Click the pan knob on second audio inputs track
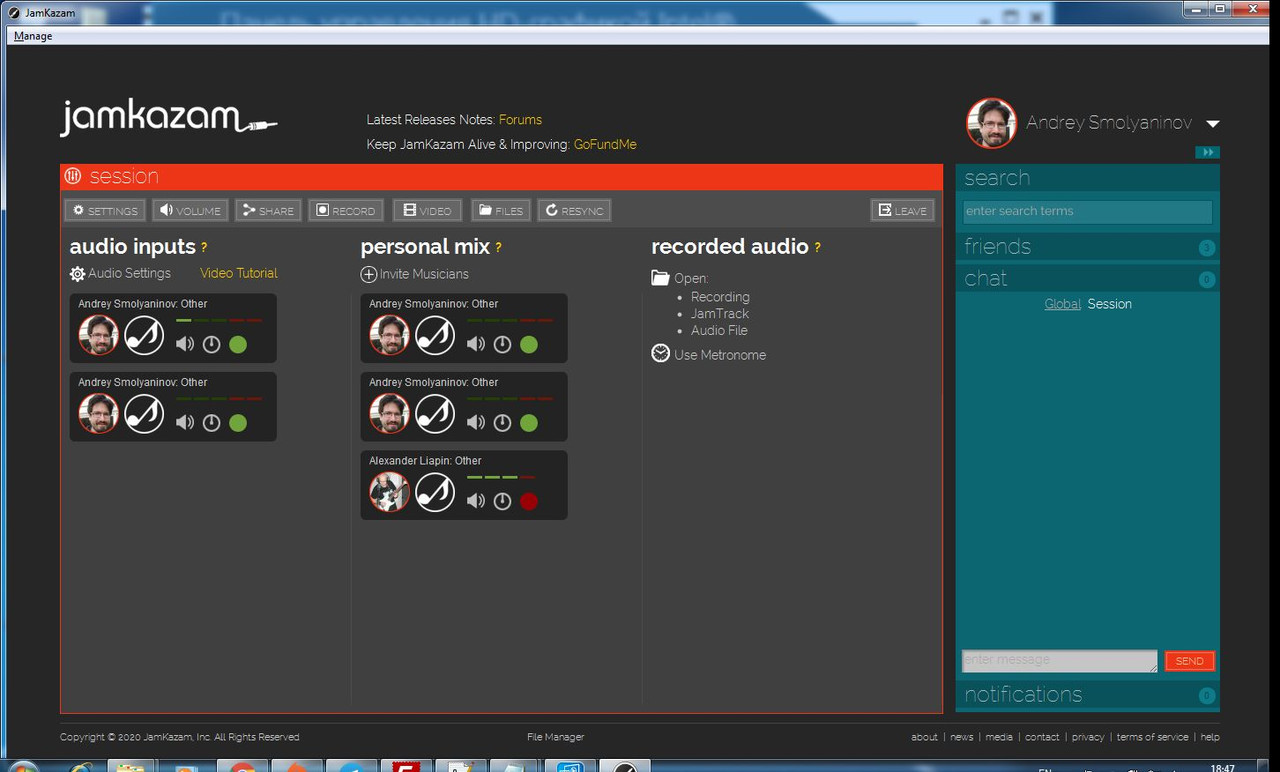Image resolution: width=1280 pixels, height=772 pixels. click(211, 422)
